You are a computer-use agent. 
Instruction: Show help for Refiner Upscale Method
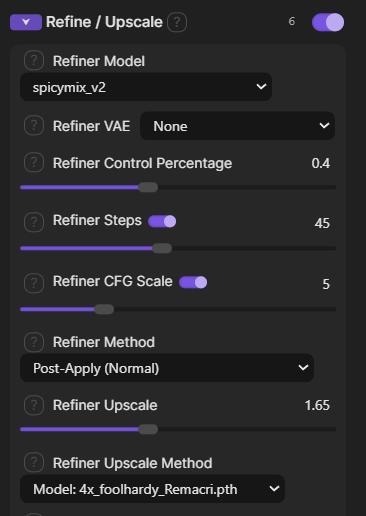pyautogui.click(x=34, y=463)
